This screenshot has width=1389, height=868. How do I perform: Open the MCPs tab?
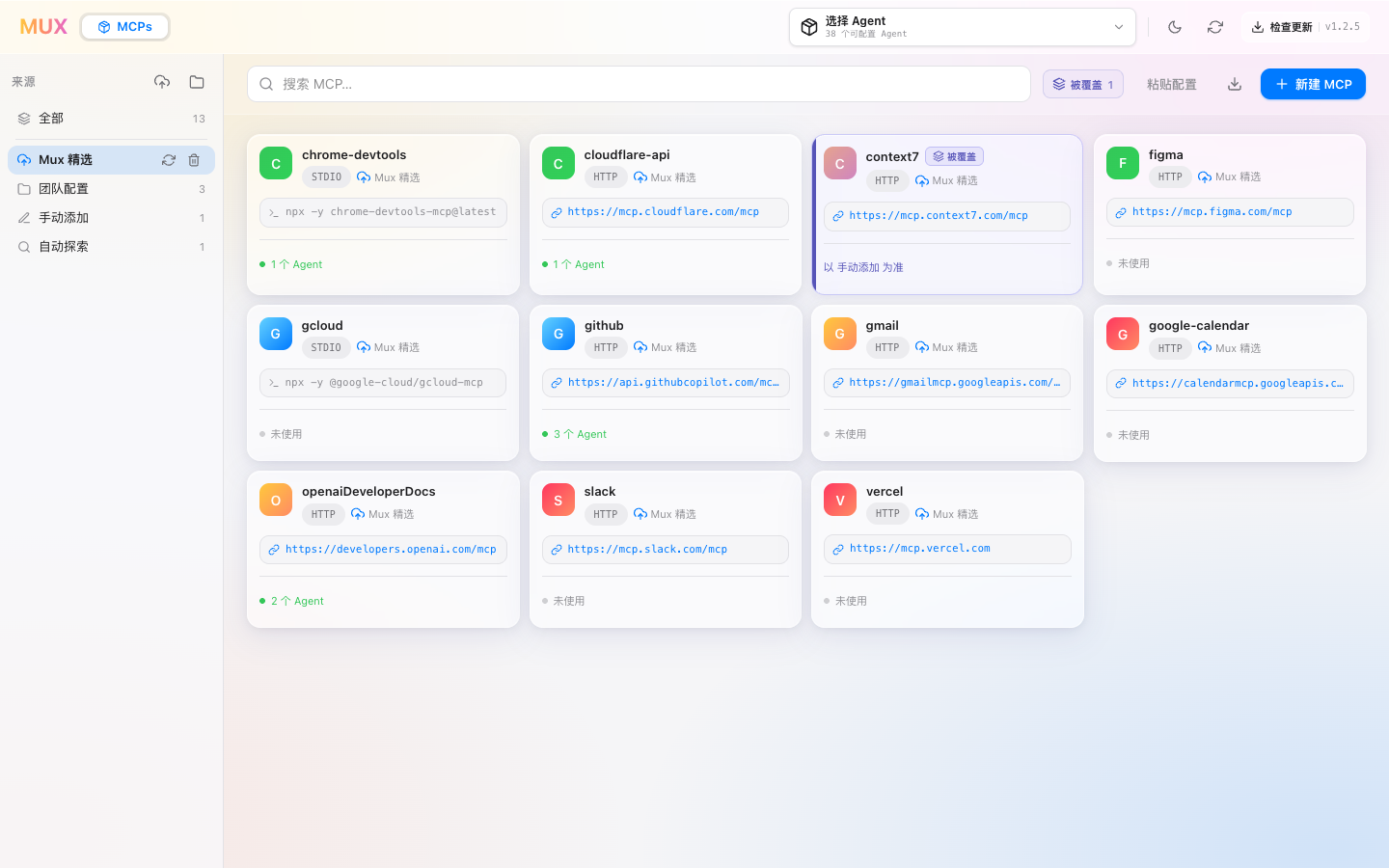coord(125,27)
